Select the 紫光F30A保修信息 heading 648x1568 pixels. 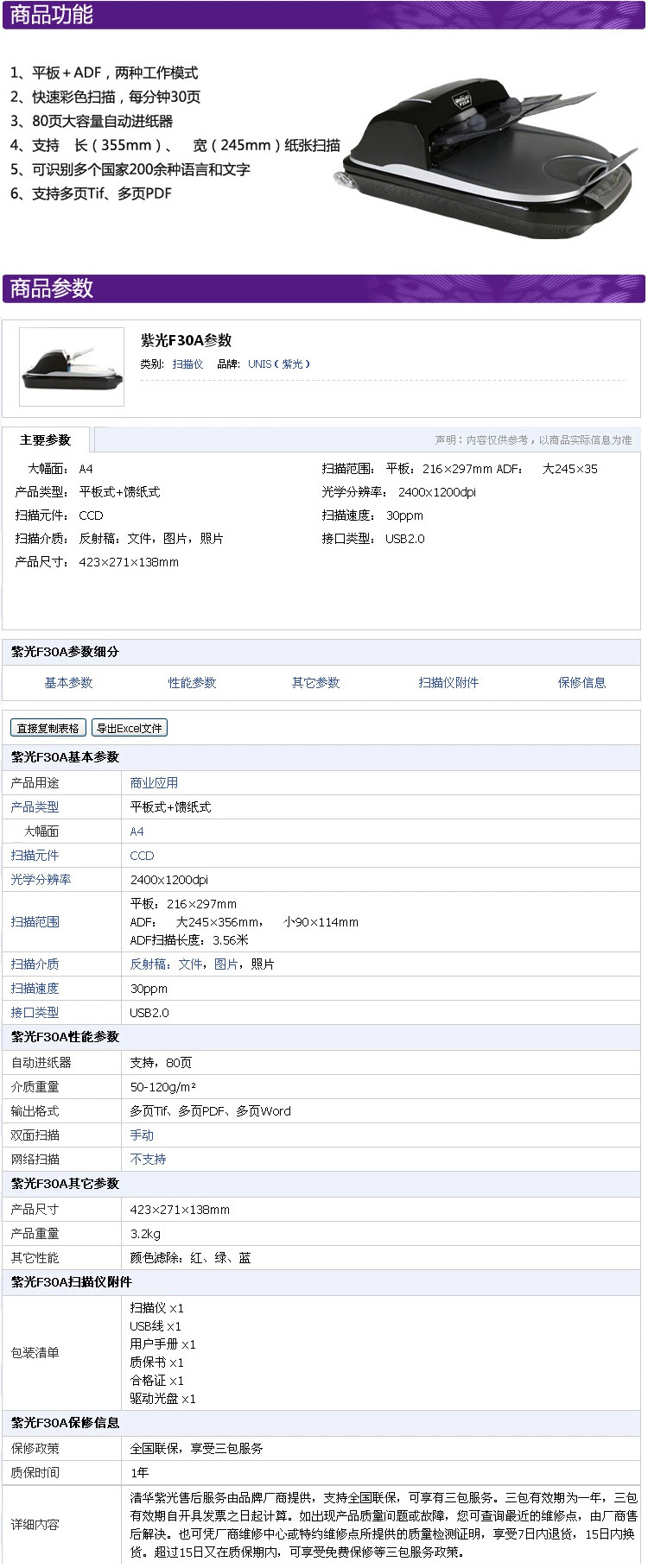[x=65, y=1423]
